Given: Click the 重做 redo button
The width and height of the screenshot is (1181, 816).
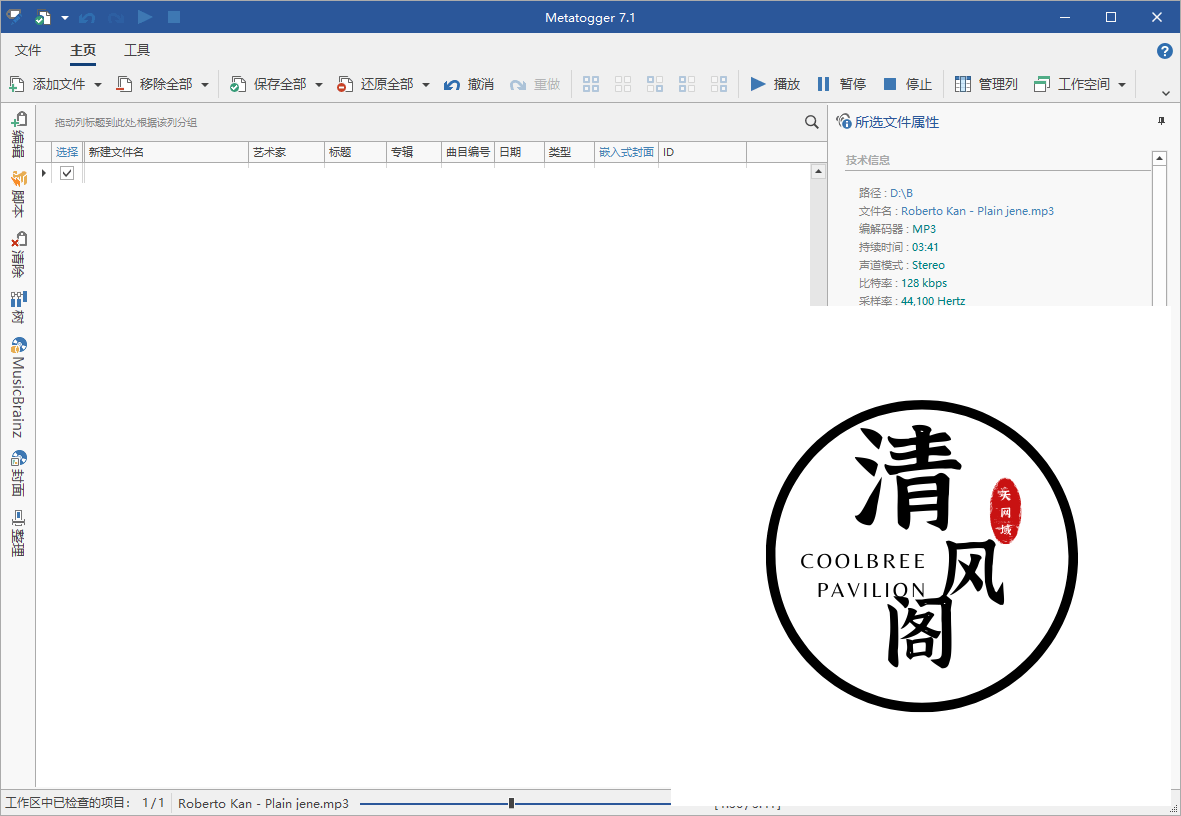Looking at the screenshot, I should click(535, 84).
